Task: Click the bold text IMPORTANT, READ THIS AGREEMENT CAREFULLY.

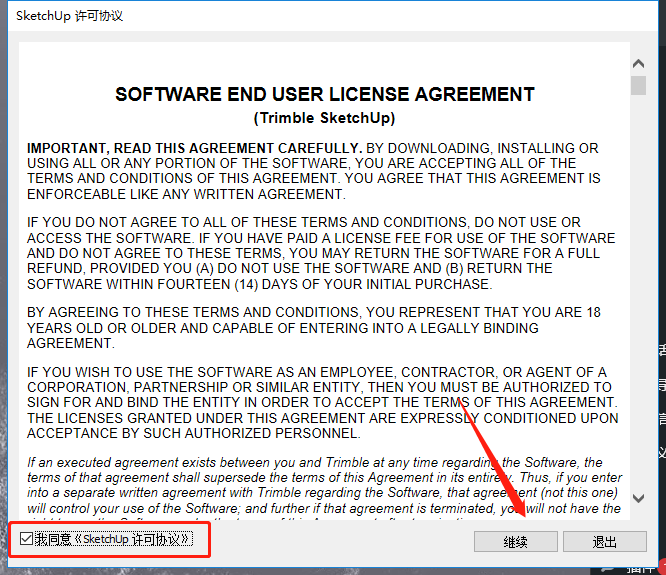Action: [195, 148]
